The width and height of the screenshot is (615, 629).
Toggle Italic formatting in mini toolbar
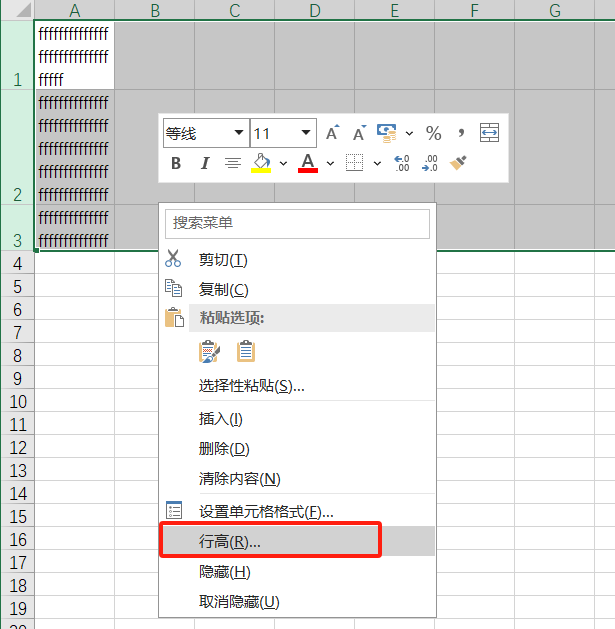[205, 163]
